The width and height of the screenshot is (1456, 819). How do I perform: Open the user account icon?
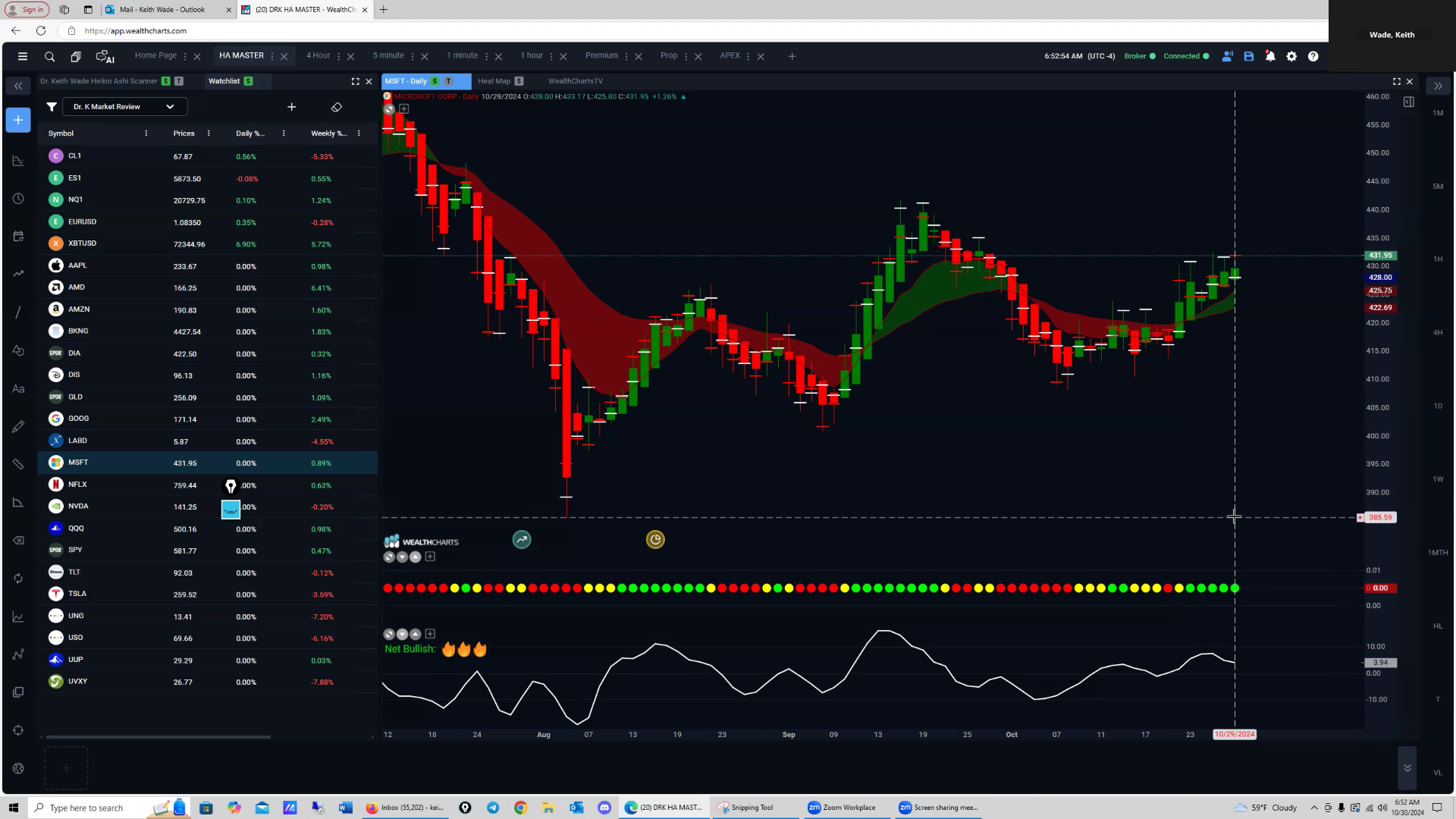tap(1227, 56)
